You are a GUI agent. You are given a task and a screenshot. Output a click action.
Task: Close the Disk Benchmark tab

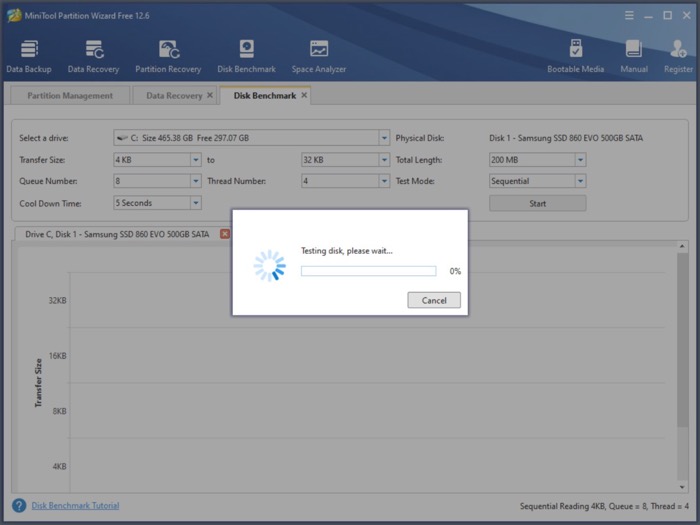304,95
